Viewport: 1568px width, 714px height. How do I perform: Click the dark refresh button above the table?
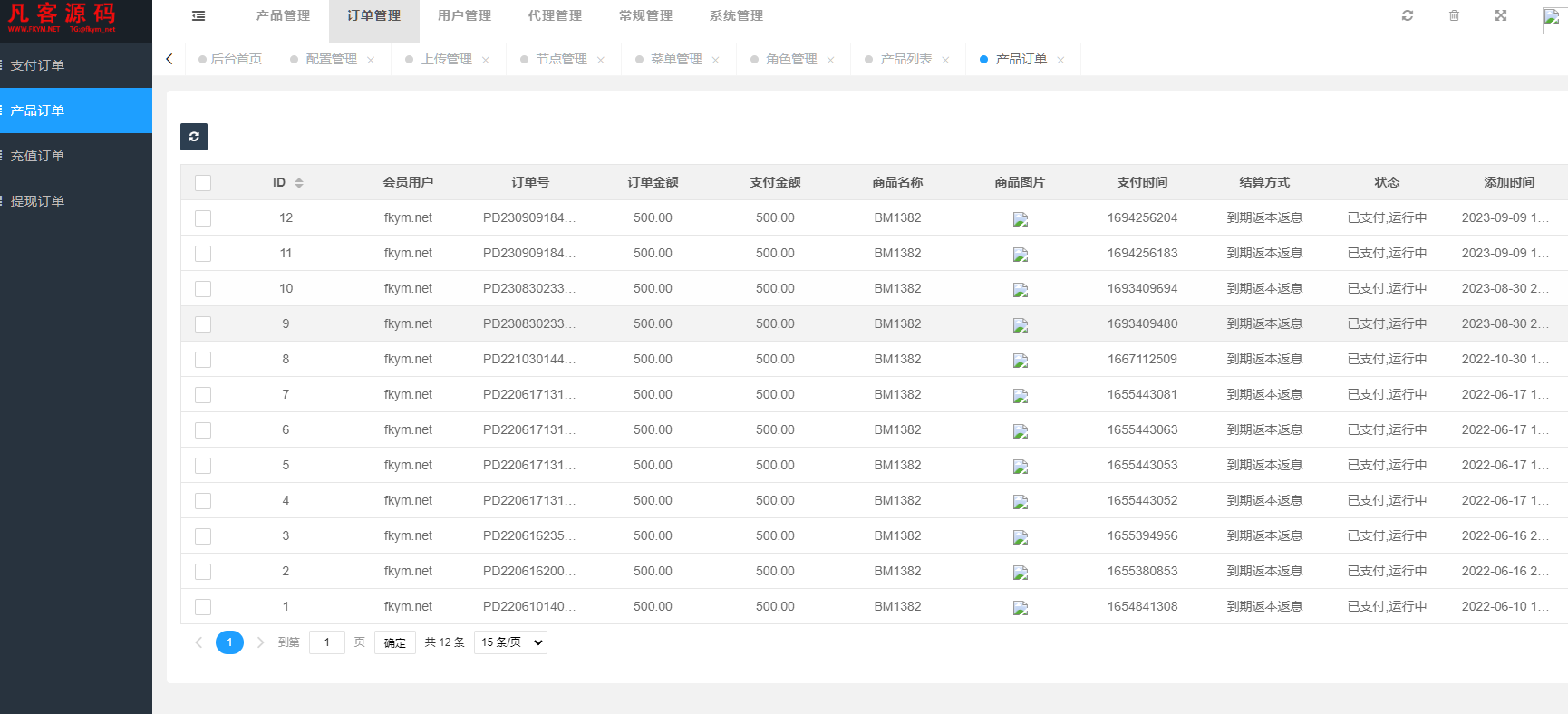(194, 137)
